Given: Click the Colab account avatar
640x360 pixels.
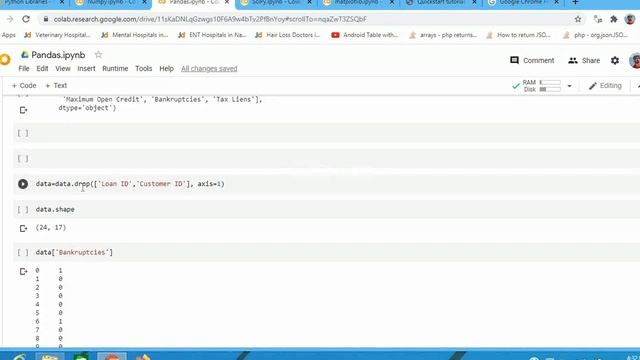Looking at the screenshot, I should [x=635, y=60].
